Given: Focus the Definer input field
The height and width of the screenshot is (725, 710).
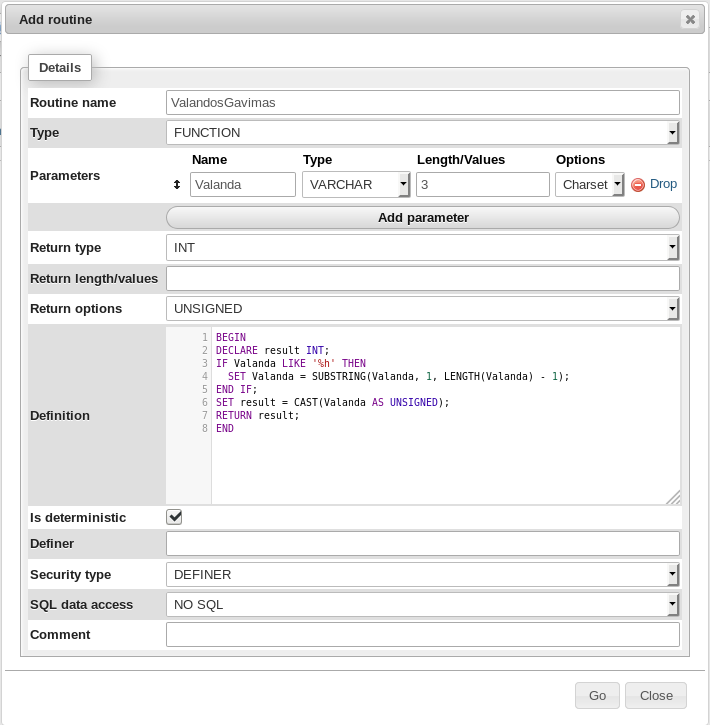Looking at the screenshot, I should point(422,543).
